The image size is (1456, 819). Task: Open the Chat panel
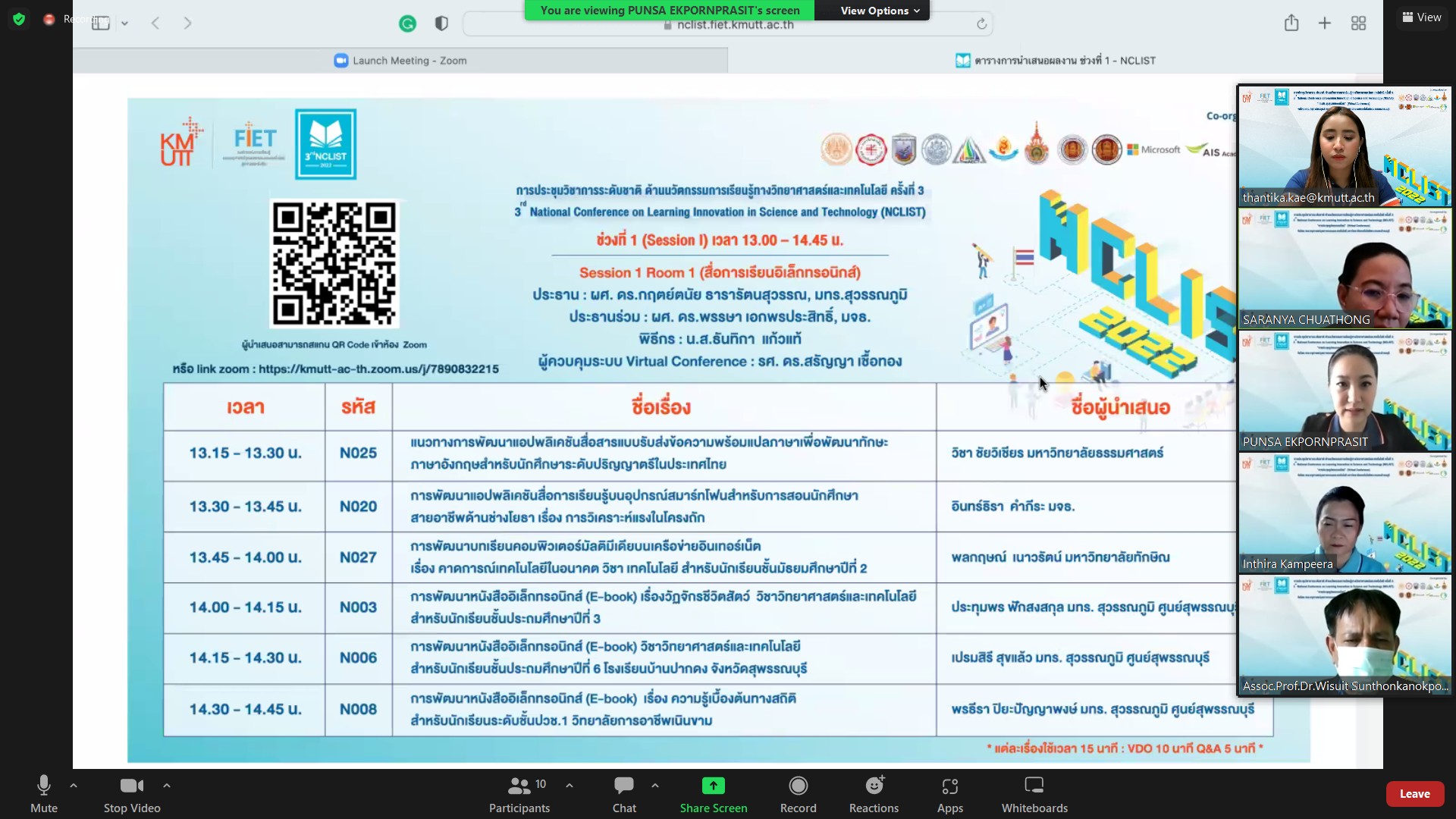point(624,793)
